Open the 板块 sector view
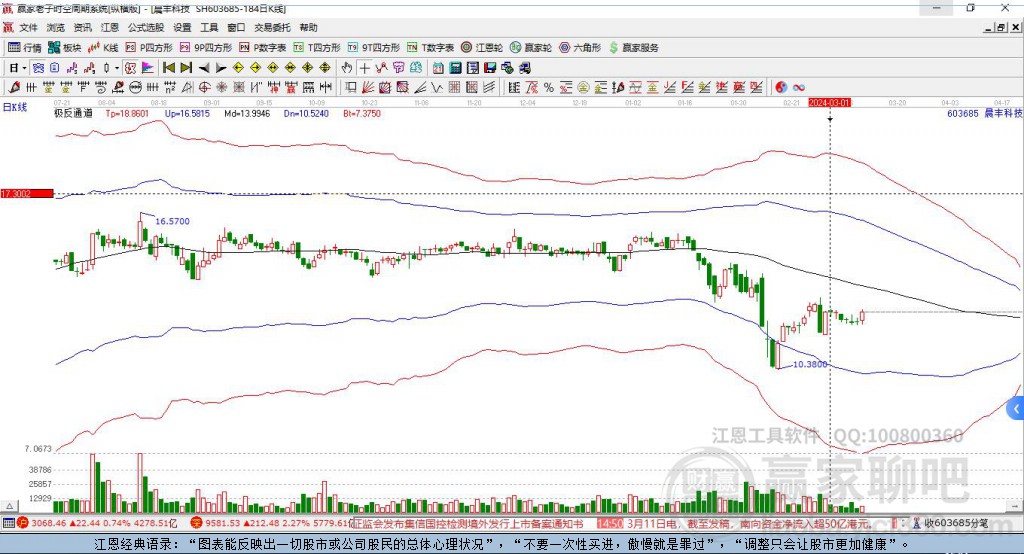This screenshot has width=1024, height=554. 65,48
